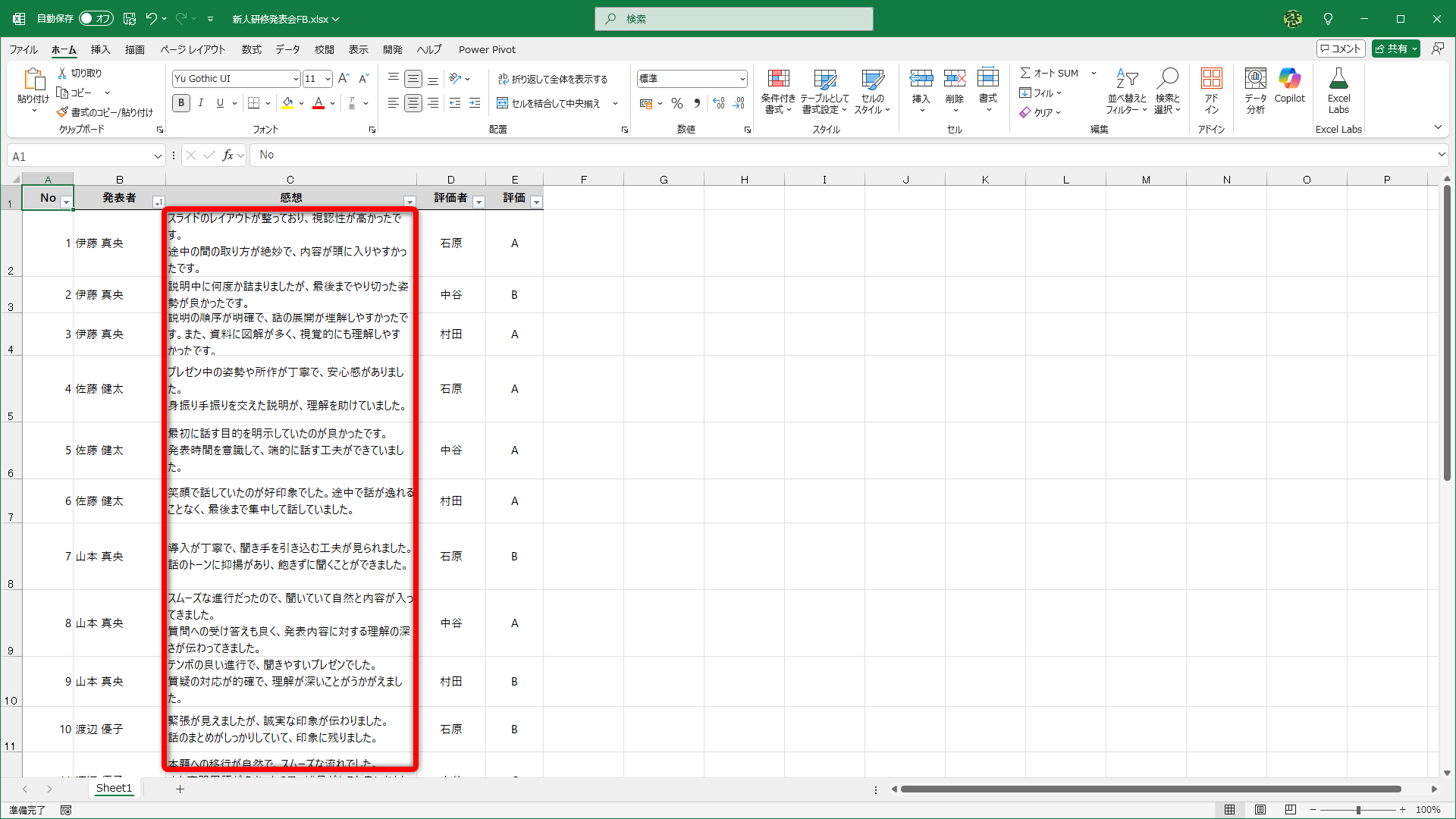Open the 挿入 ribbon tab
Viewport: 1456px width, 819px height.
point(99,49)
